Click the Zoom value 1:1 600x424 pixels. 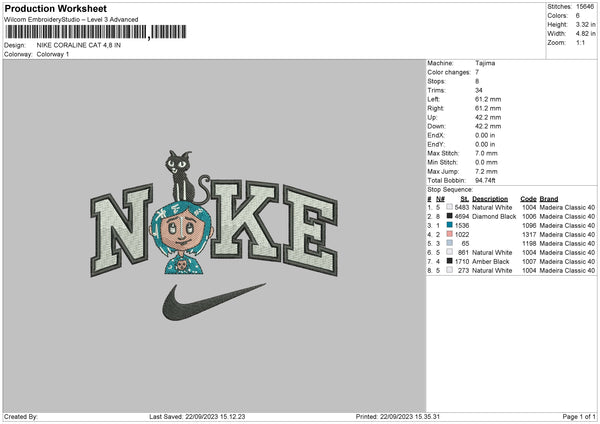click(580, 42)
